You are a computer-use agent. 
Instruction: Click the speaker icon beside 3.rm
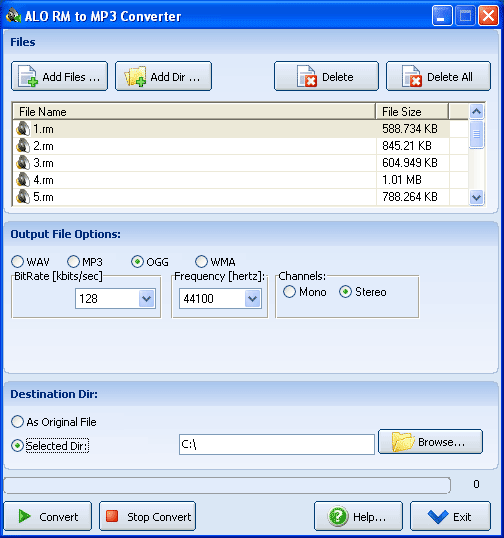click(23, 163)
